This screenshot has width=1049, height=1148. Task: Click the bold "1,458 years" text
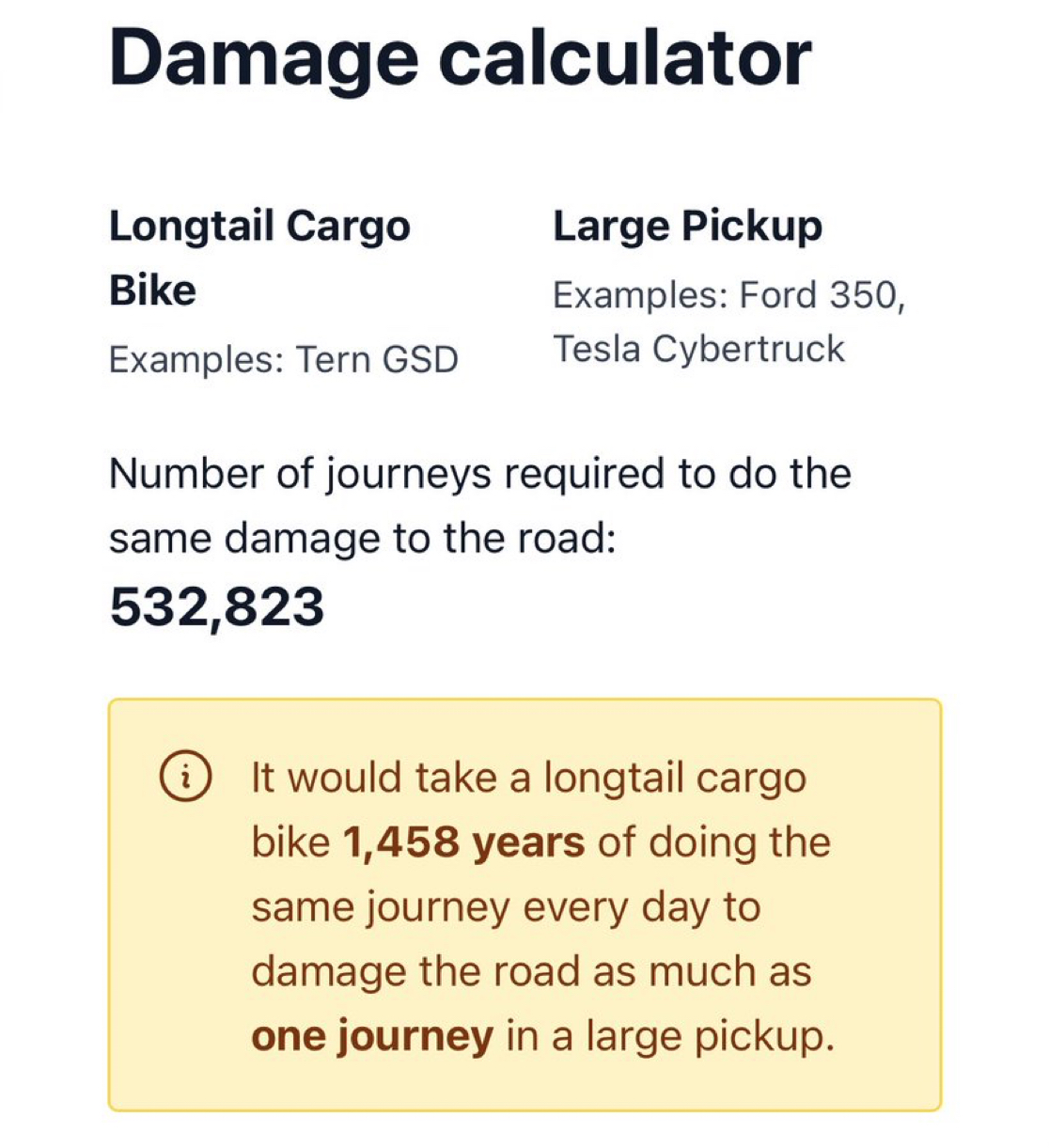coord(463,842)
